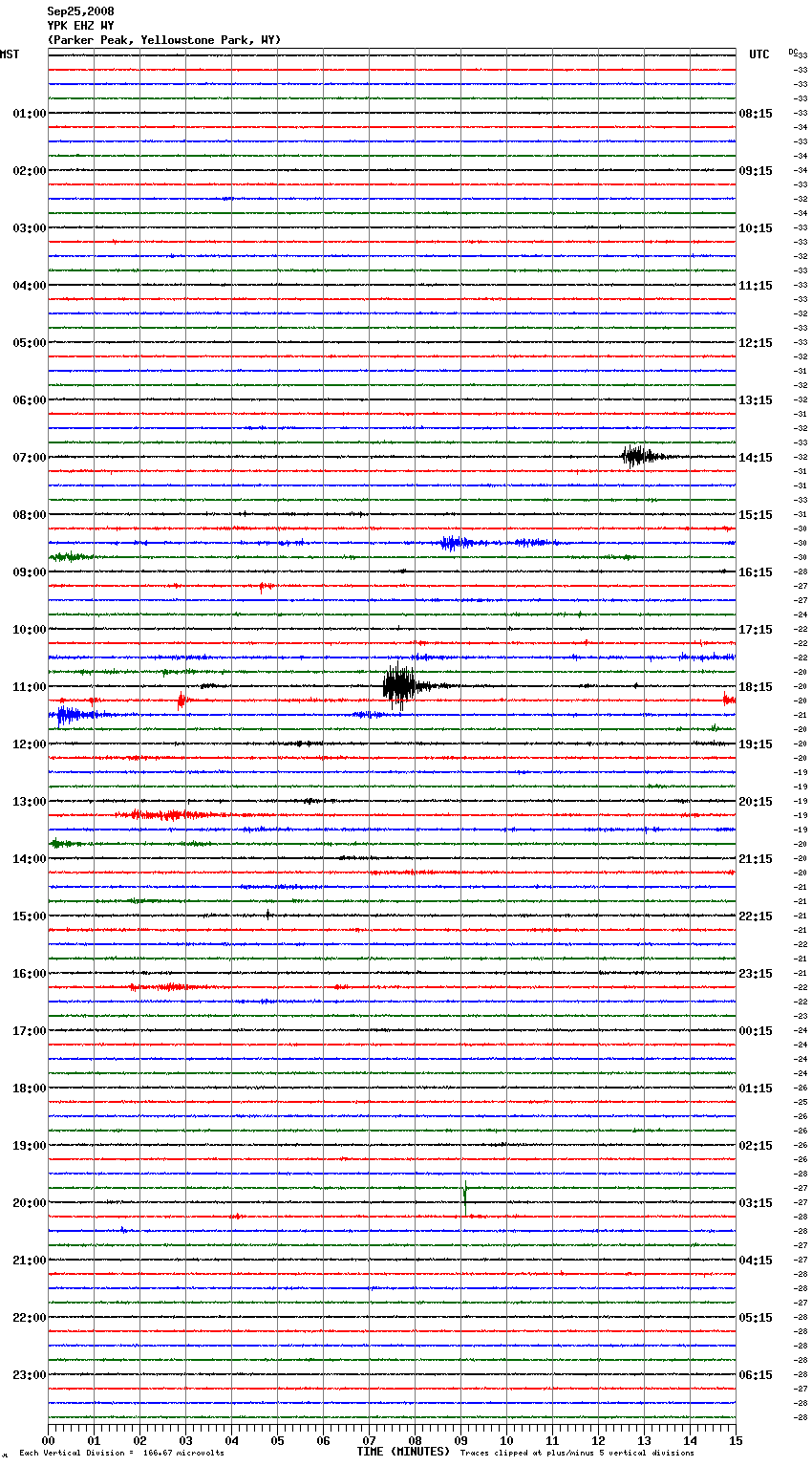Click minute 10 on the bottom axis
The height and width of the screenshot is (1466, 812).
tap(506, 1441)
